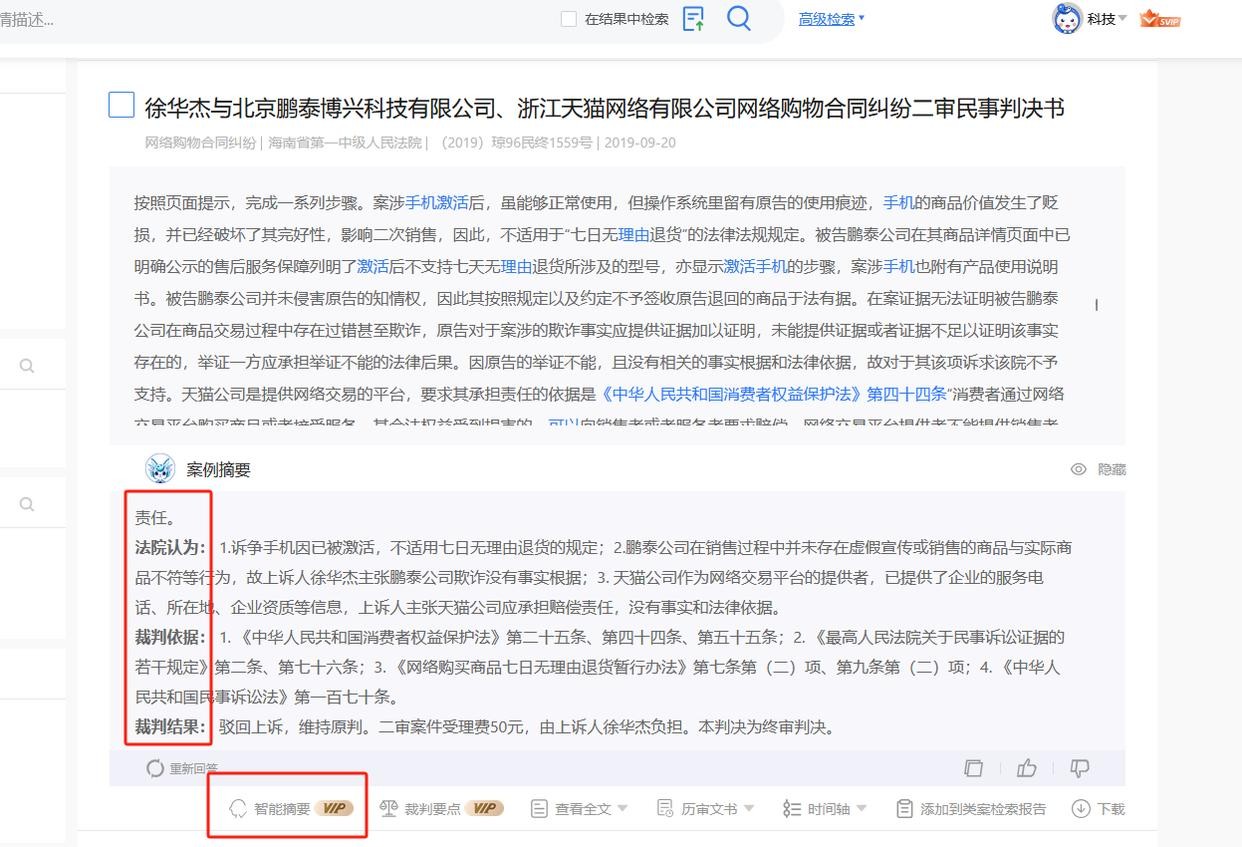Click lower search icon in left panel
This screenshot has width=1242, height=847.
click(27, 504)
